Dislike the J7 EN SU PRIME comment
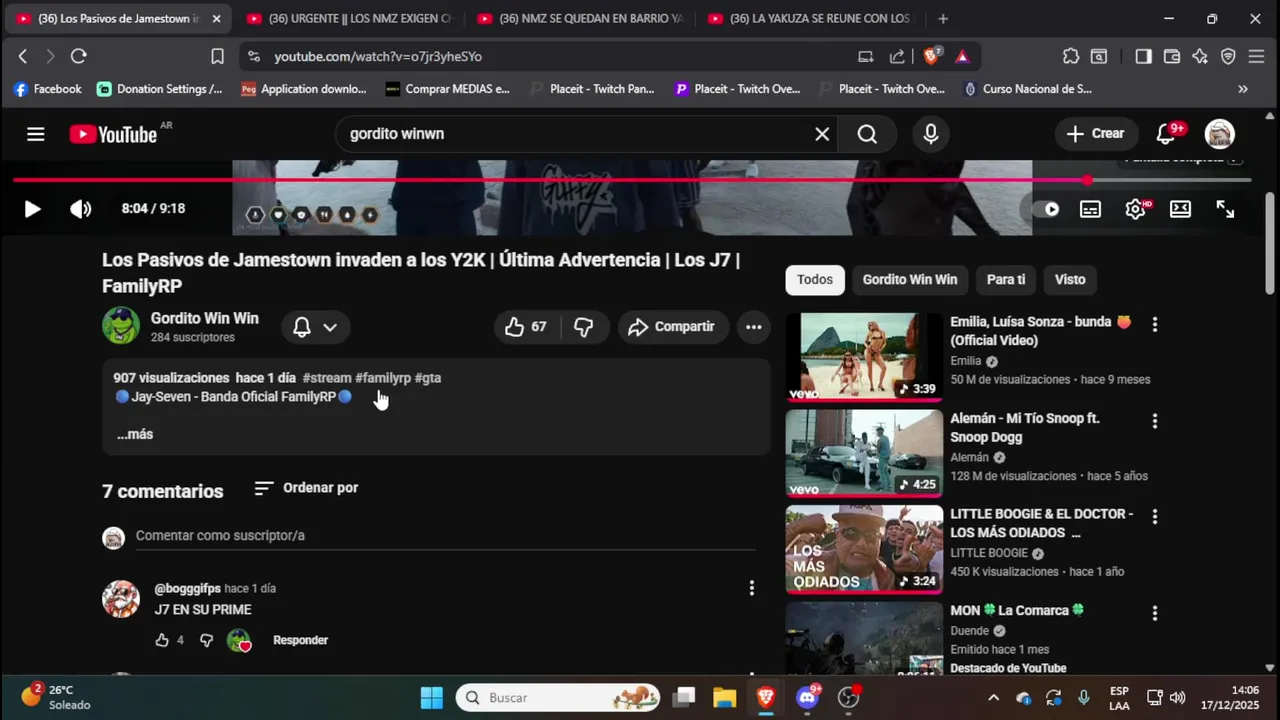 coord(206,640)
